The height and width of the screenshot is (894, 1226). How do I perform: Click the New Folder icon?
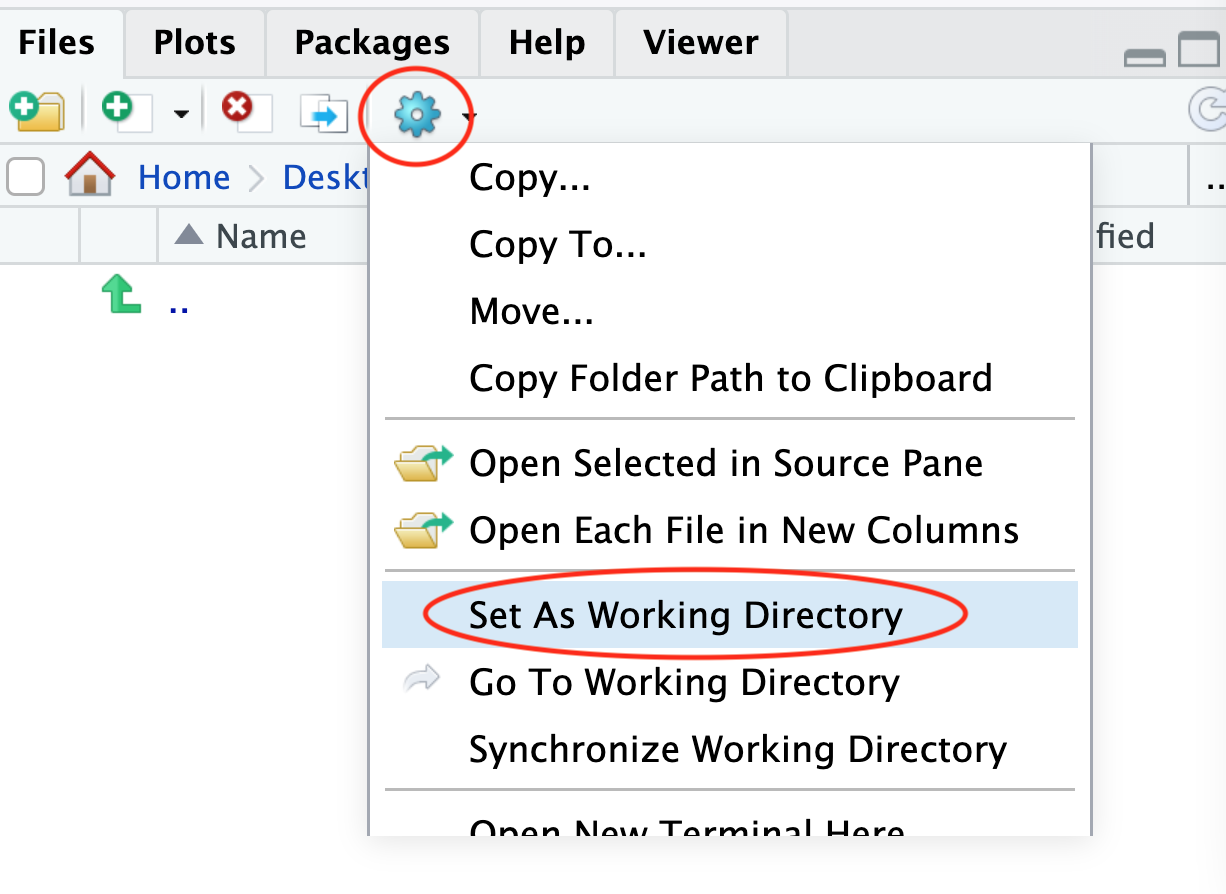coord(37,110)
